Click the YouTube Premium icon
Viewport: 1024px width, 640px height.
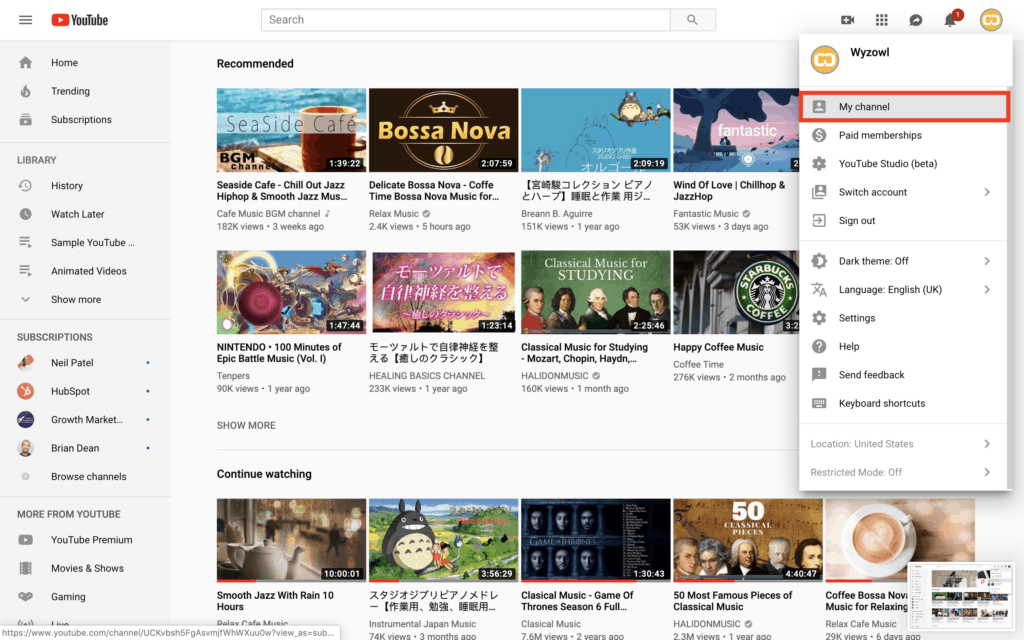pos(25,540)
